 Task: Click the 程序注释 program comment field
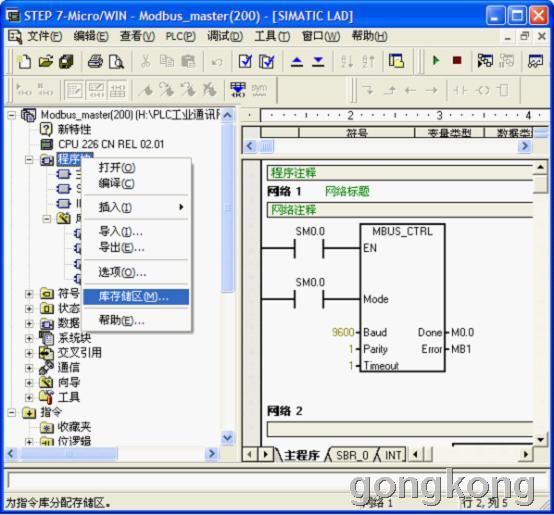(x=400, y=173)
